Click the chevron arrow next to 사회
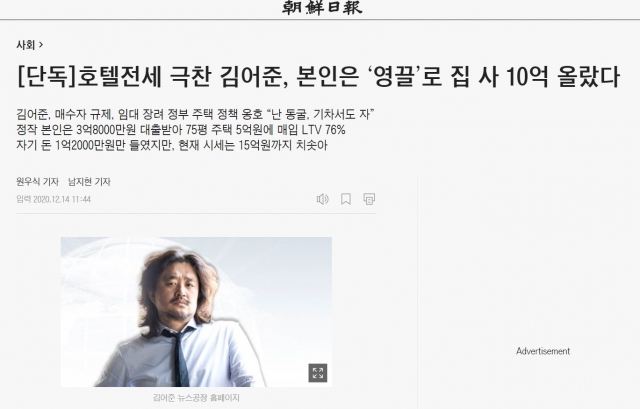Image resolution: width=640 pixels, height=409 pixels. (41, 45)
